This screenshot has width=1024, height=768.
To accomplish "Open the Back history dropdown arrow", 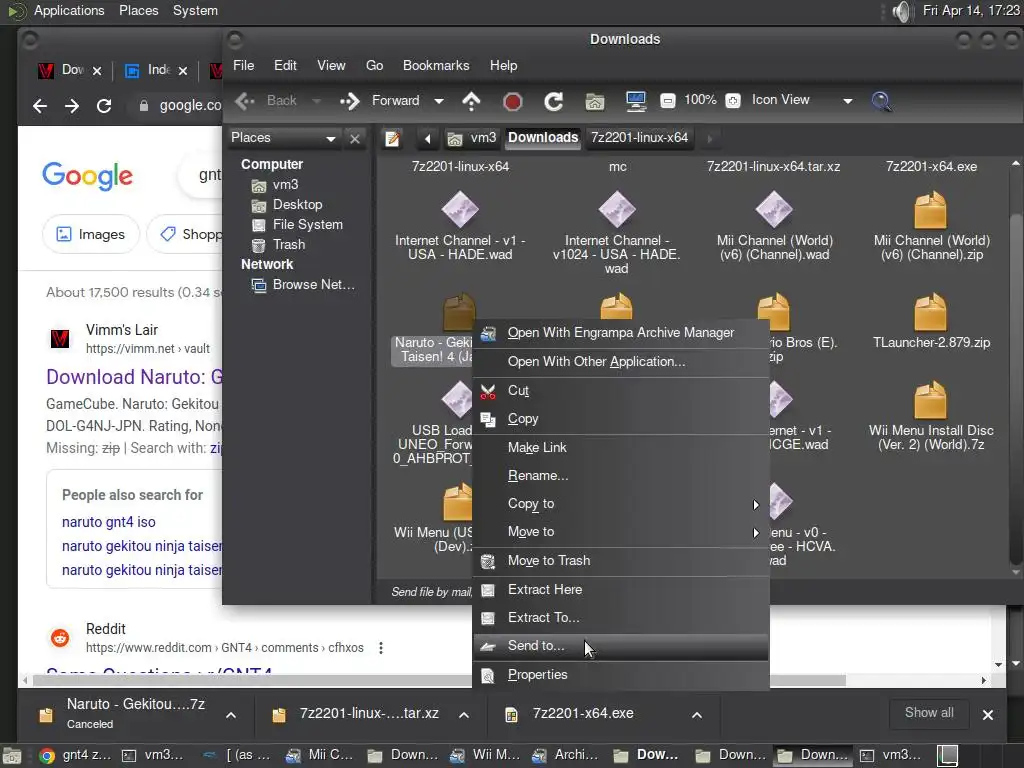I will pyautogui.click(x=317, y=101).
